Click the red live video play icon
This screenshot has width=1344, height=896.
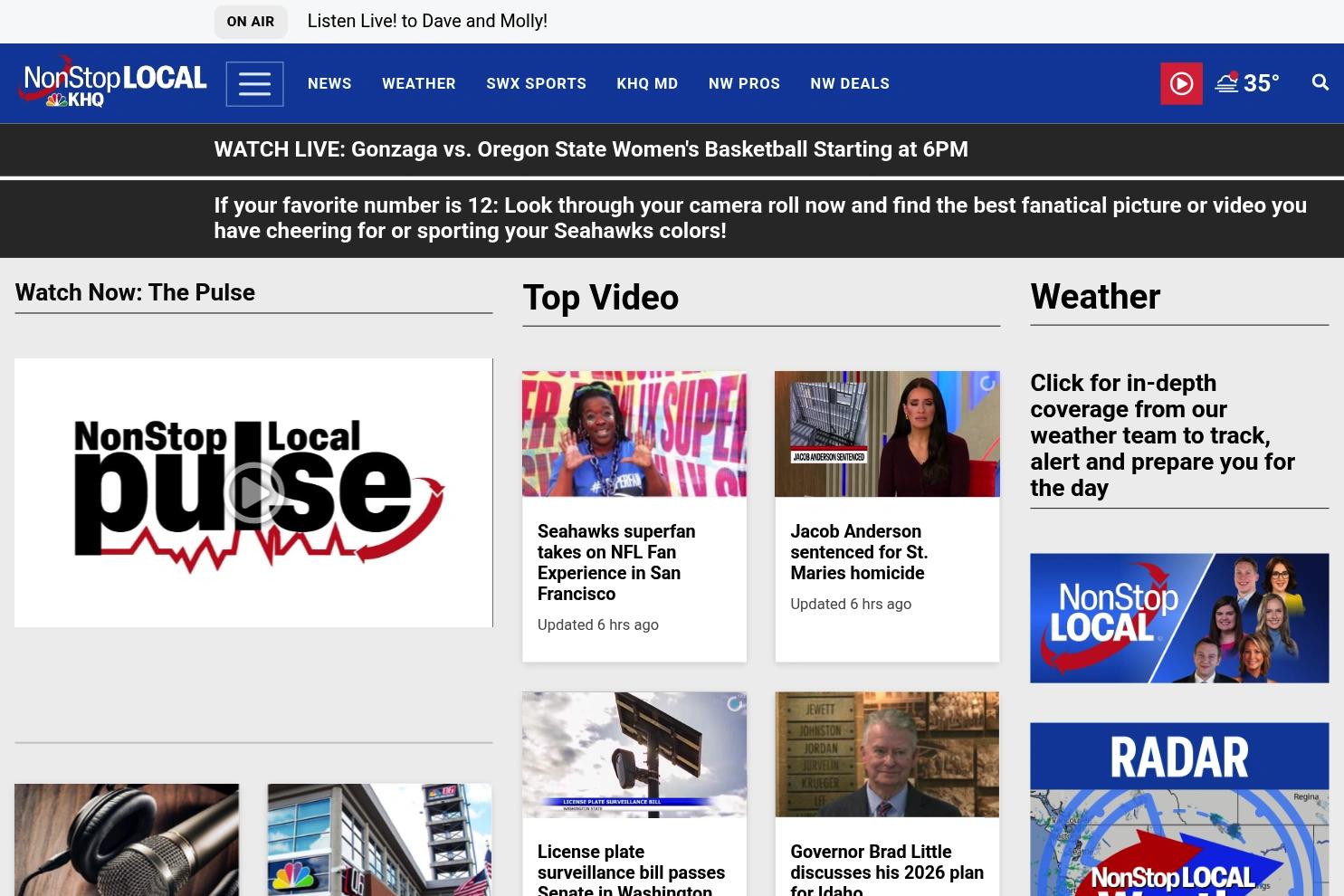[x=1181, y=83]
